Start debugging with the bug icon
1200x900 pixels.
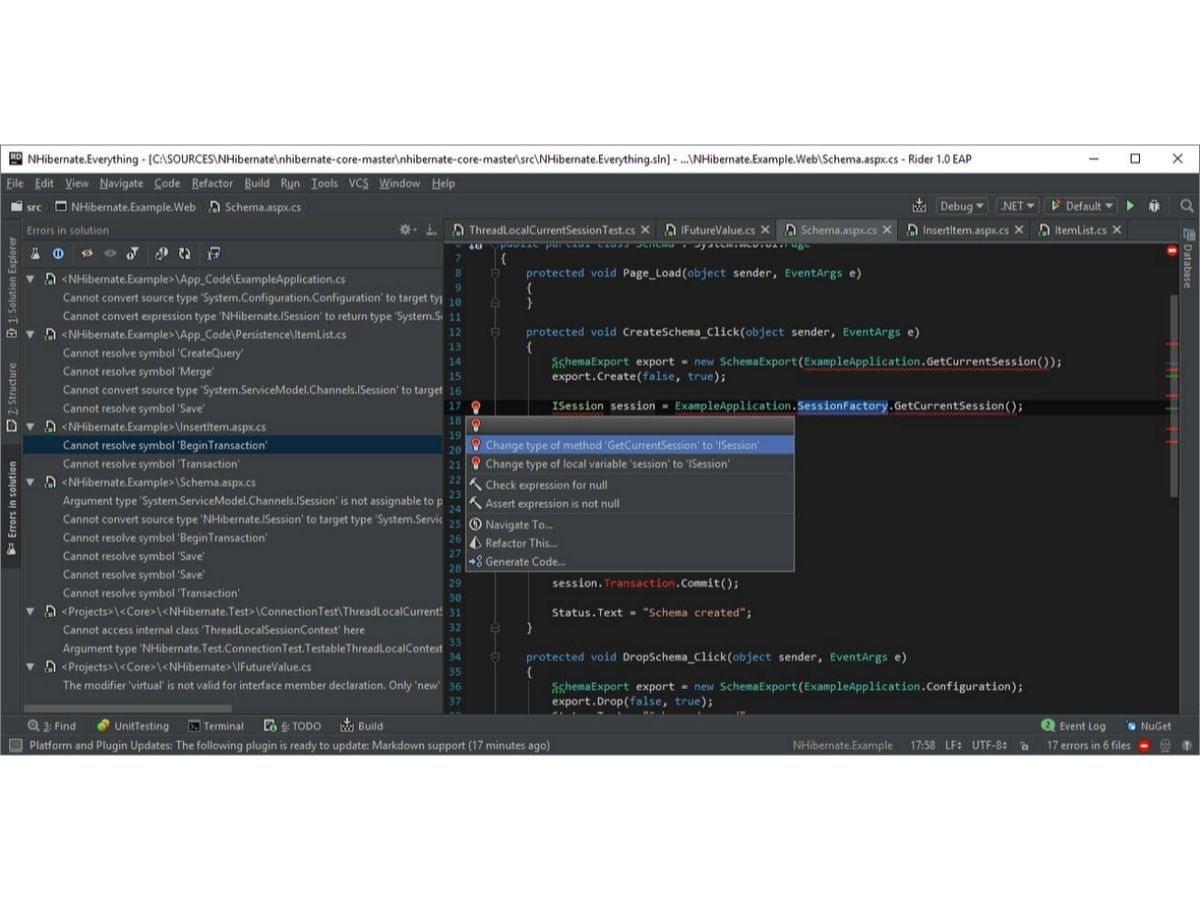click(1154, 206)
